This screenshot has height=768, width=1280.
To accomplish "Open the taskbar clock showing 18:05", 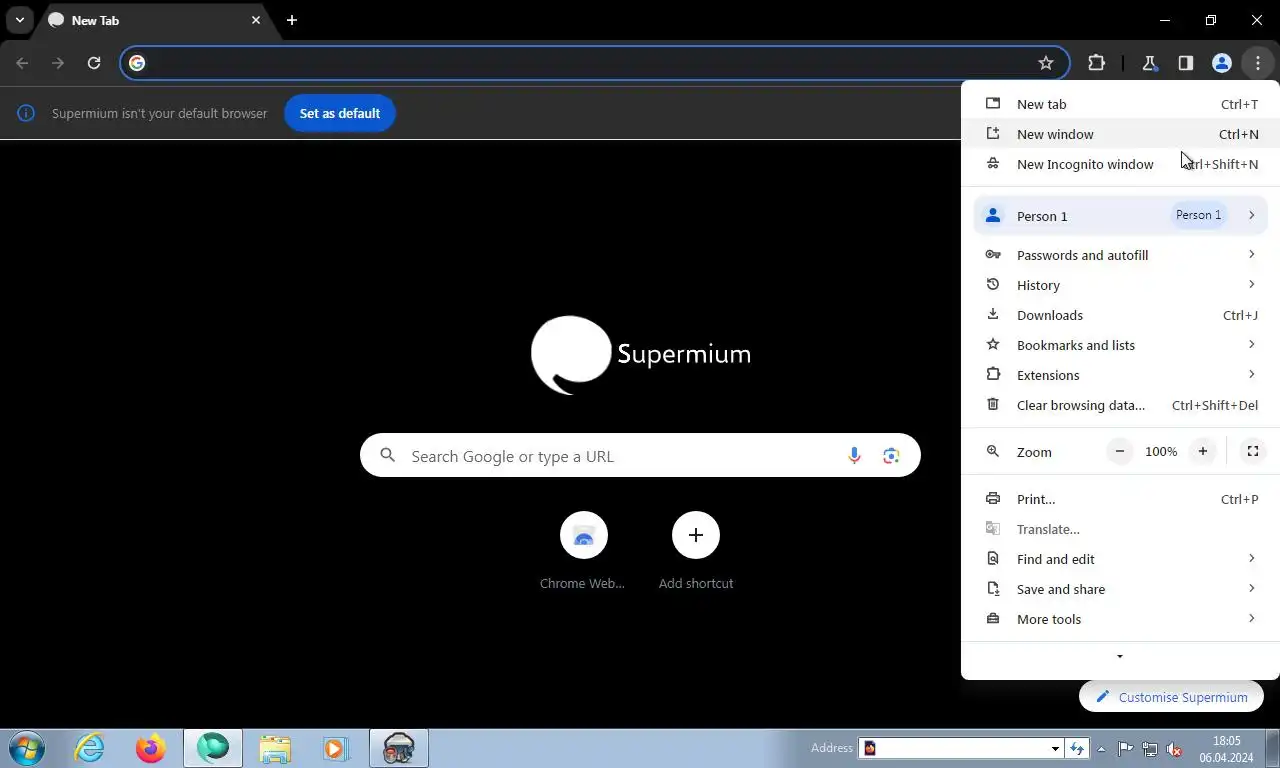I will [1227, 749].
